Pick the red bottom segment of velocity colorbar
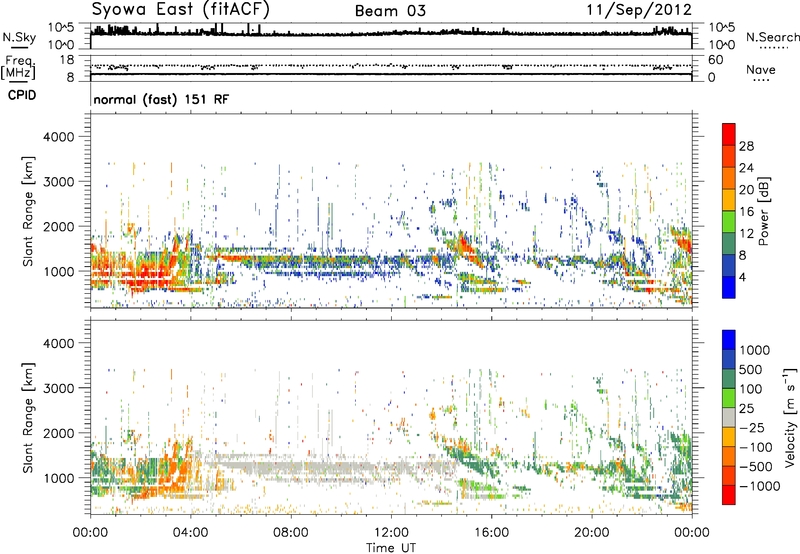The width and height of the screenshot is (800, 554). pos(729,495)
